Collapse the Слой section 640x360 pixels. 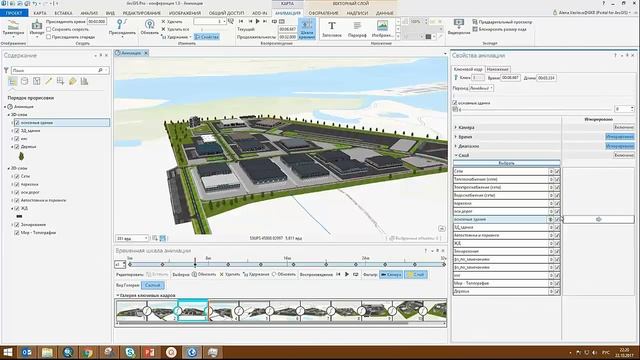(456, 155)
